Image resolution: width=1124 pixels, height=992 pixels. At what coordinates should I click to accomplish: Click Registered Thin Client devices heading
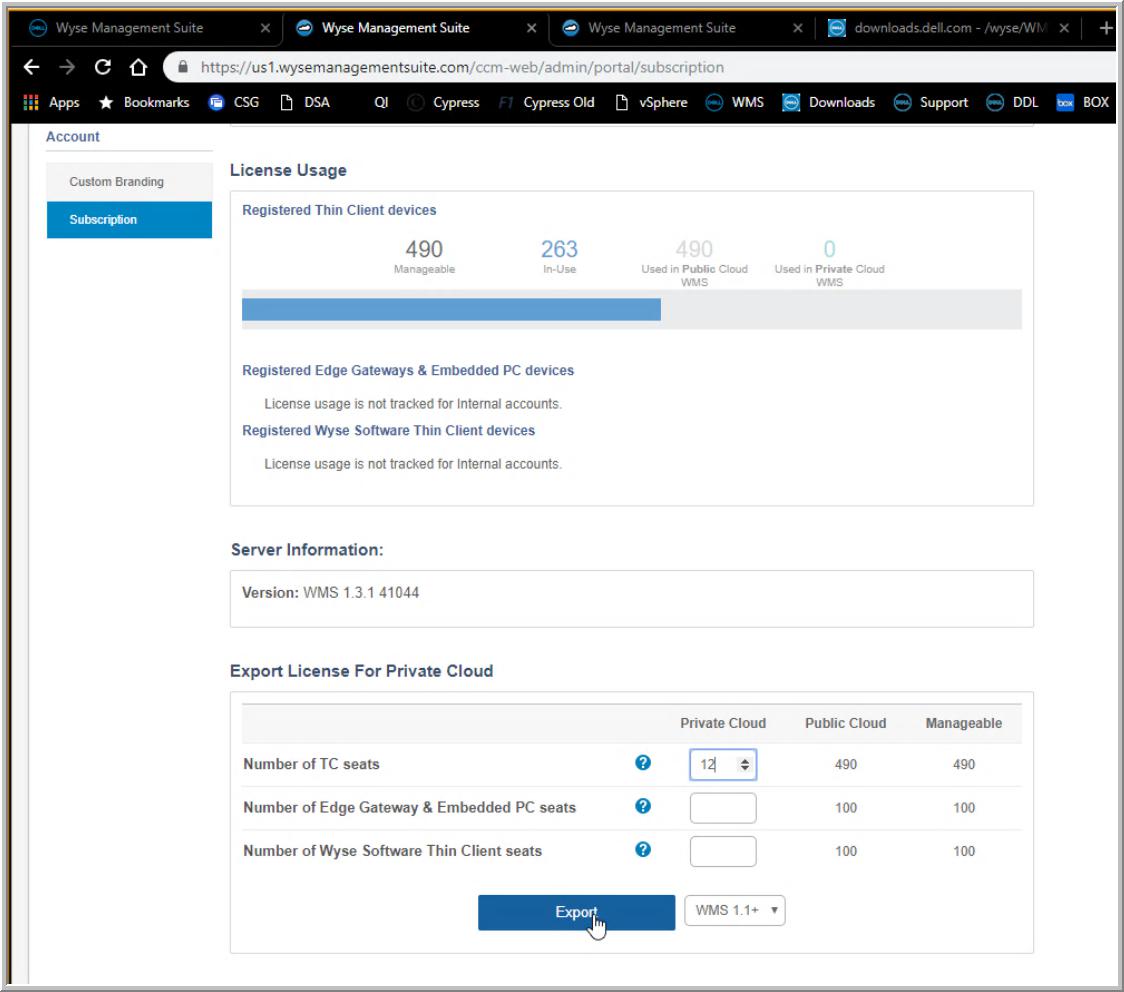[339, 210]
